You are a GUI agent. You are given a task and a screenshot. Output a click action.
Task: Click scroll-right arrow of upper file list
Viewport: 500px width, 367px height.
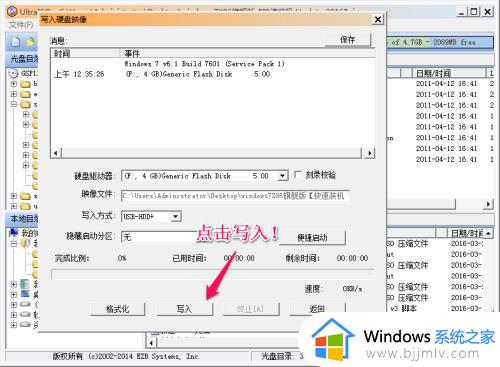488,204
